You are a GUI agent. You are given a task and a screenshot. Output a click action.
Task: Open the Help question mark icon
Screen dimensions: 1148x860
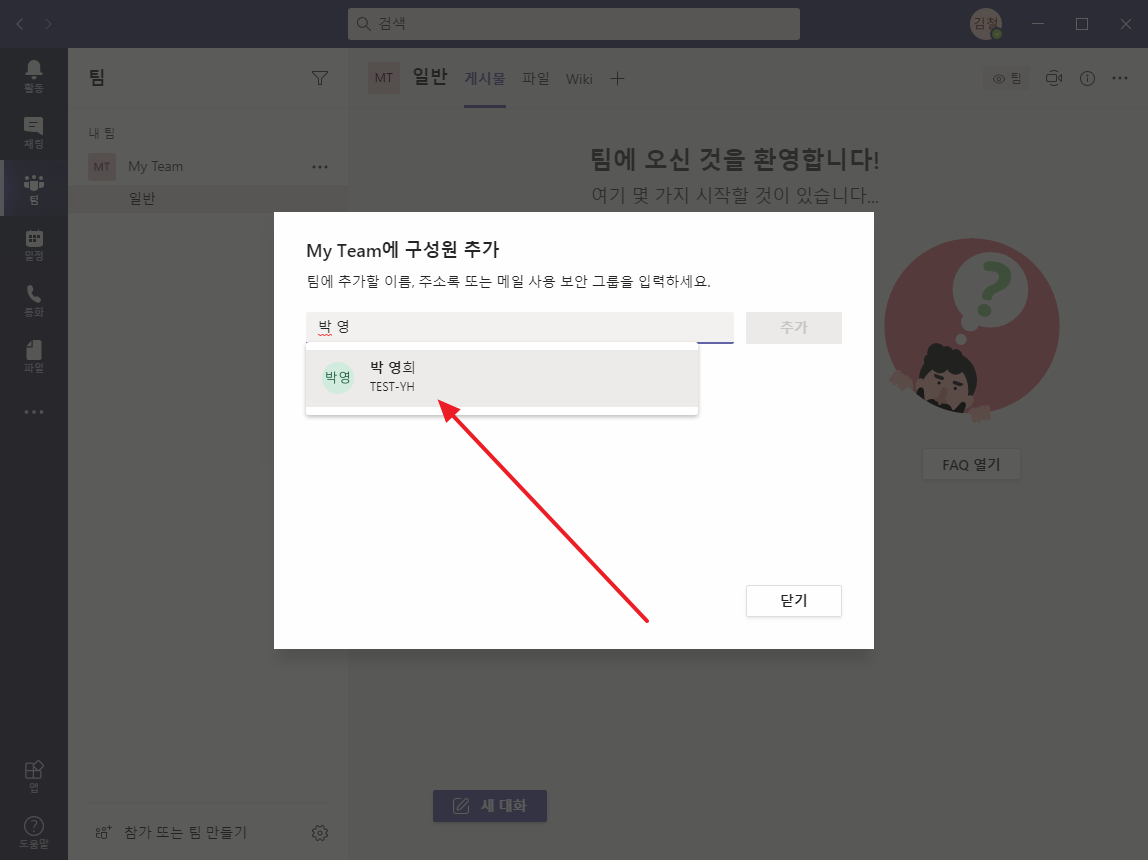34,832
